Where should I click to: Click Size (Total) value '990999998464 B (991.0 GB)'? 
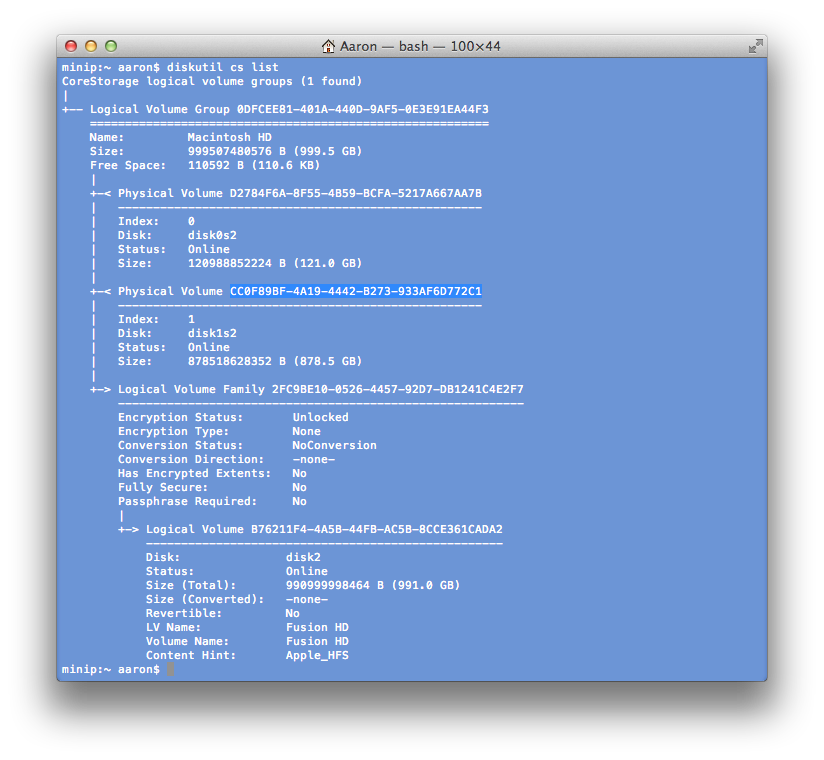tap(373, 586)
